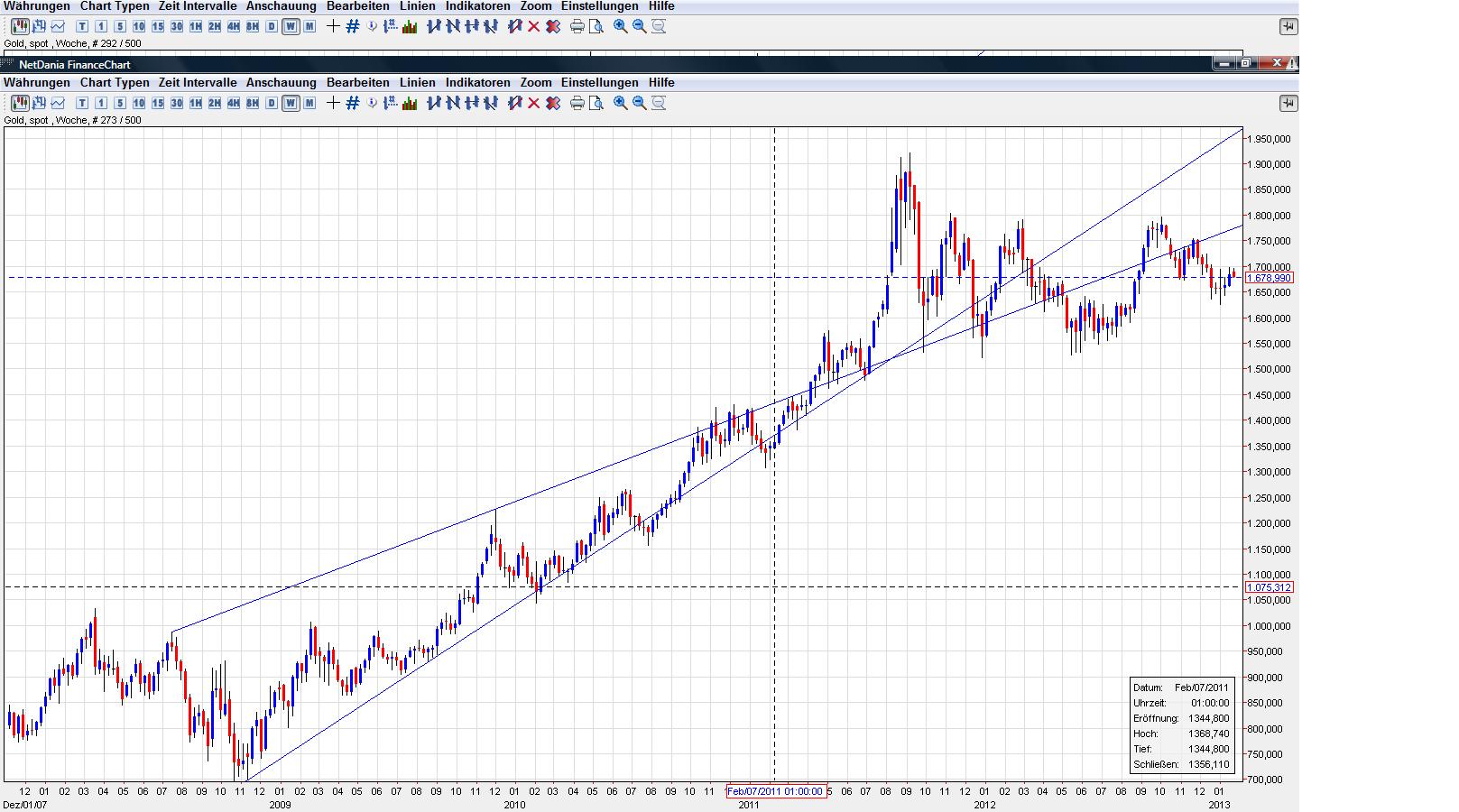Select downward trend line tool in front toolbar
Screen dimensions: 1459x812
click(452, 103)
